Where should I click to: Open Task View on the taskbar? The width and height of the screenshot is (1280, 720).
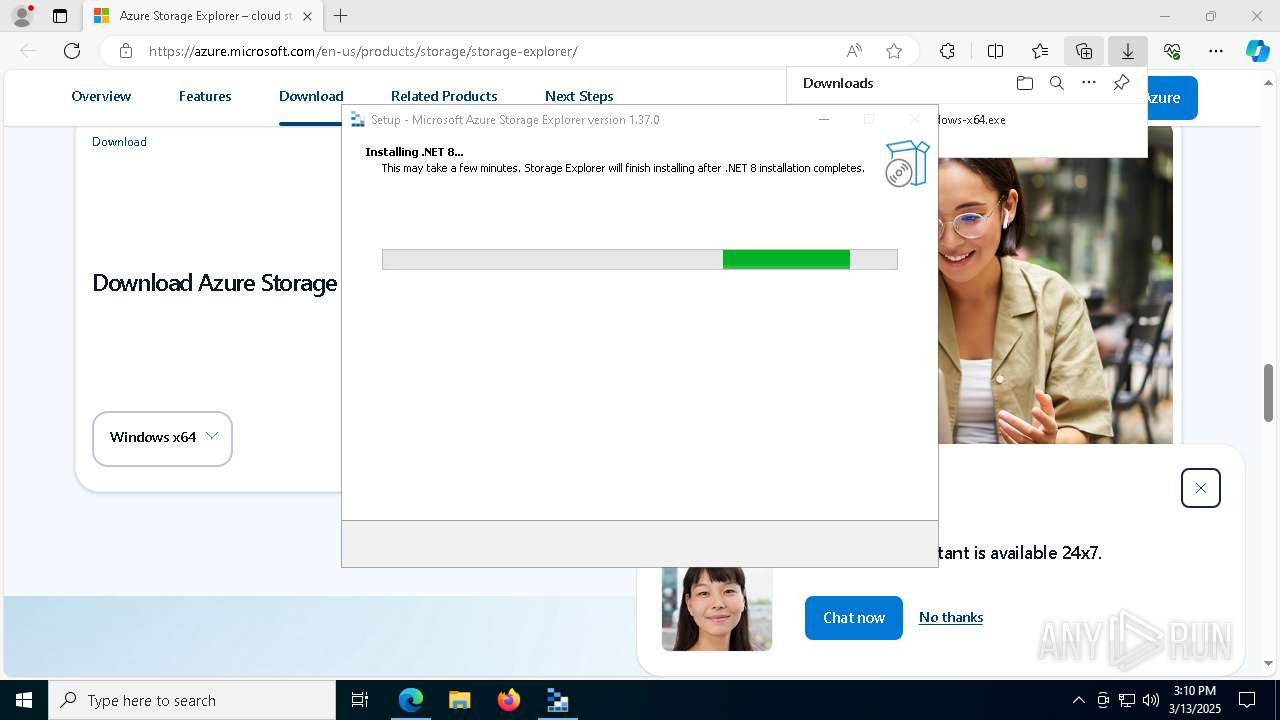click(360, 700)
